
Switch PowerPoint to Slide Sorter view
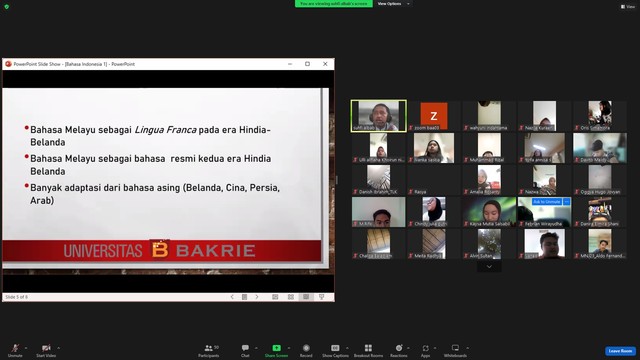pos(291,297)
